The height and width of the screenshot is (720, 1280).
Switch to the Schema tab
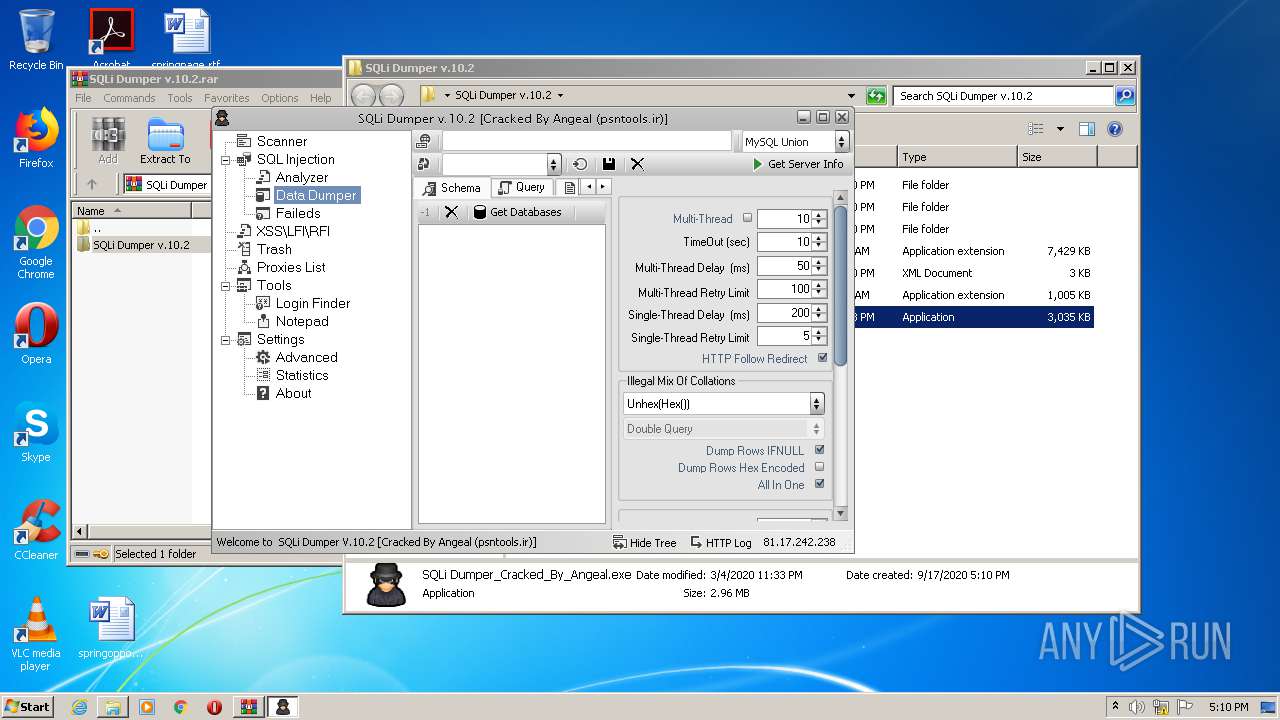pyautogui.click(x=452, y=187)
